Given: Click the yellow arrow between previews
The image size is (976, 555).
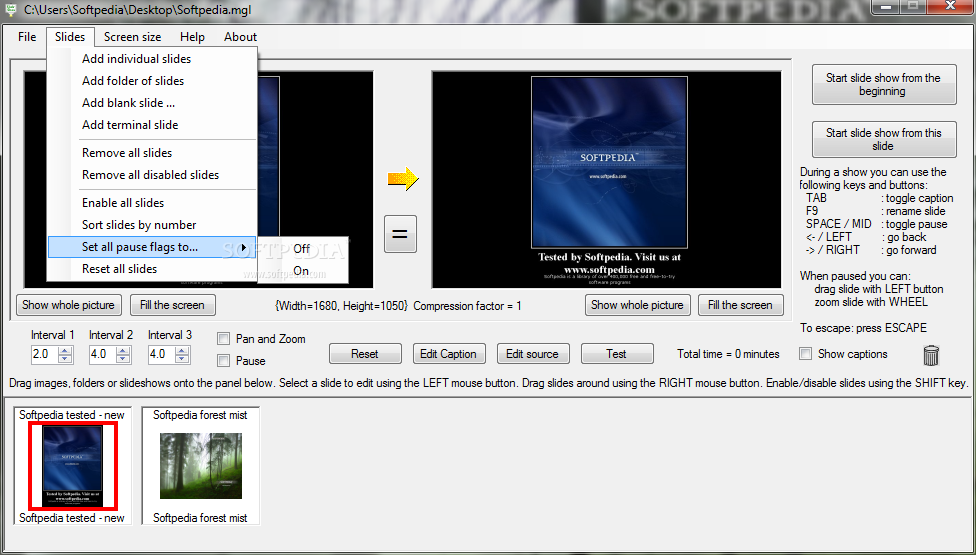Looking at the screenshot, I should [x=403, y=179].
